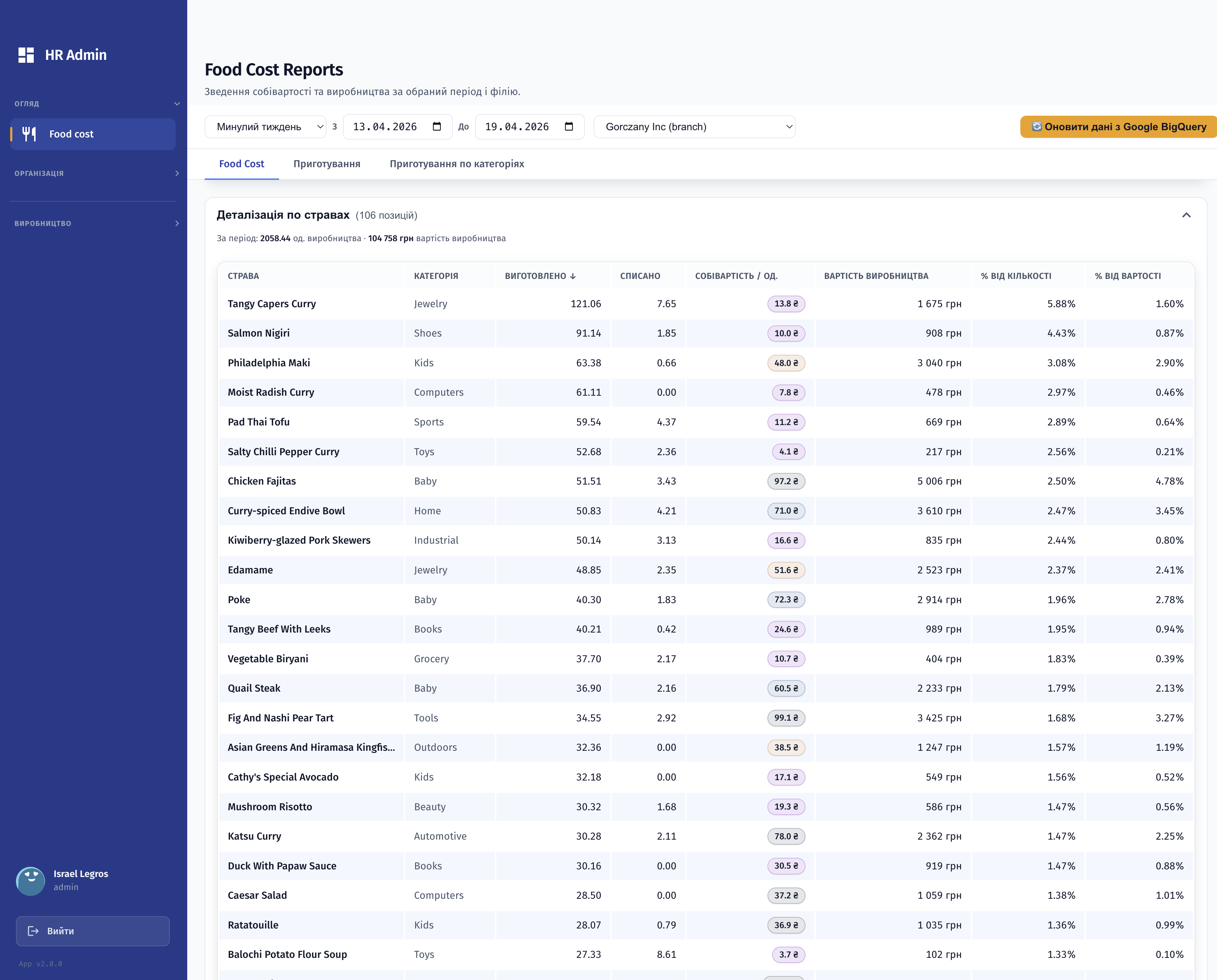This screenshot has width=1217, height=980.
Task: Click Israel Legros avatar picture
Action: [30, 881]
